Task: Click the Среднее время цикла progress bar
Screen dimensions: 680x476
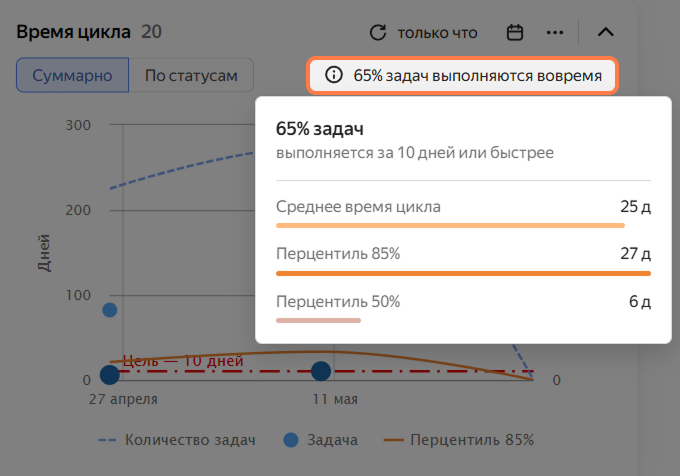Action: click(450, 225)
